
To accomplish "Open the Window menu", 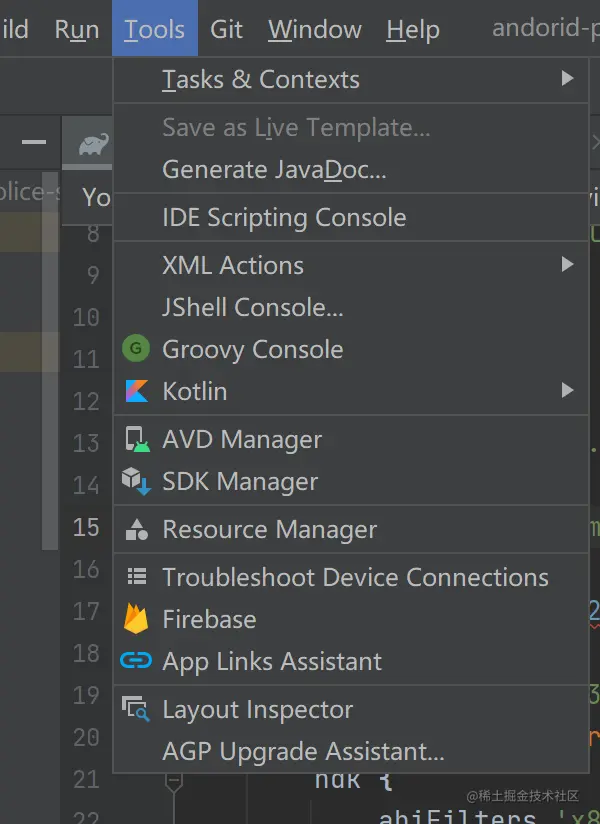I will pyautogui.click(x=315, y=29).
